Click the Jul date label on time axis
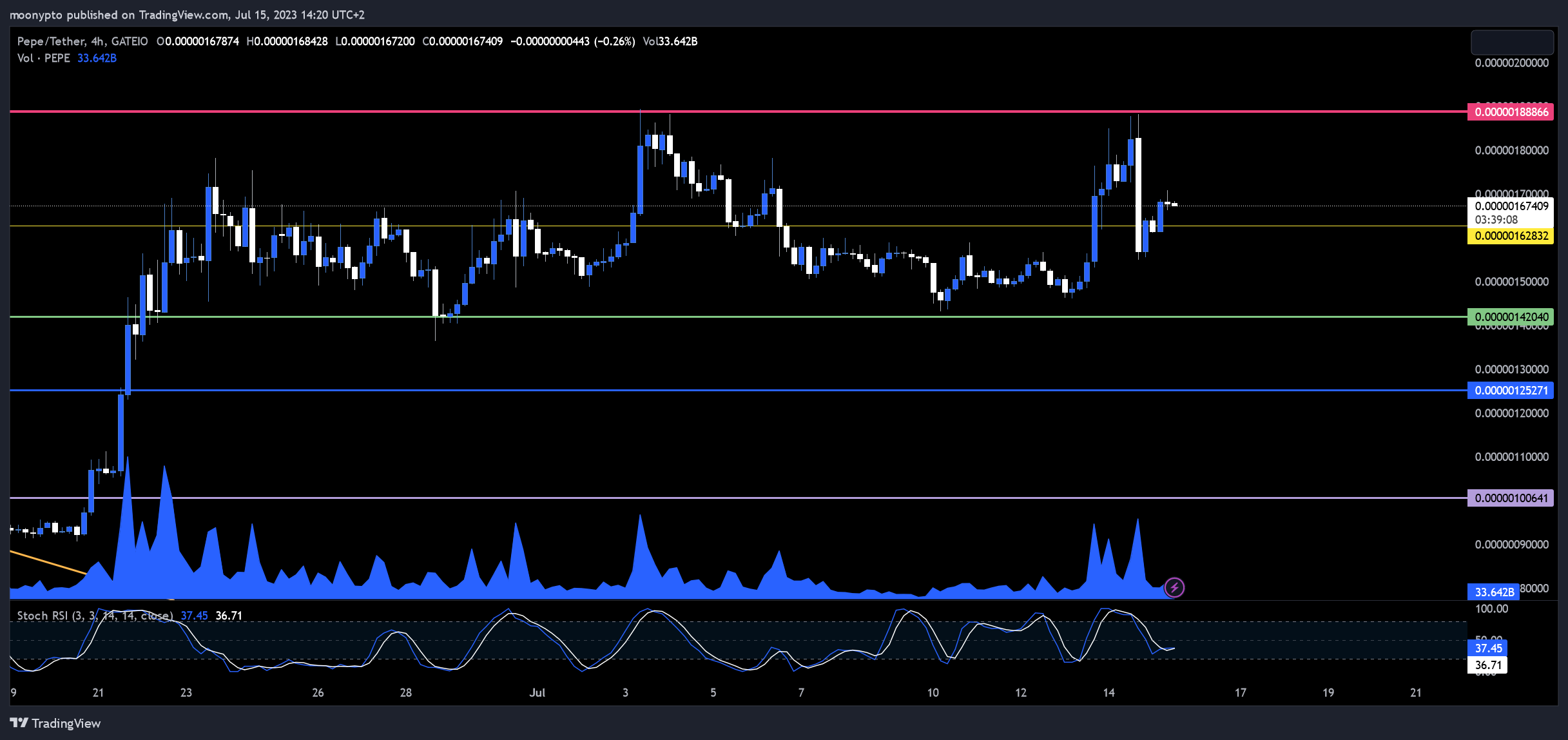Image resolution: width=1568 pixels, height=740 pixels. click(537, 693)
